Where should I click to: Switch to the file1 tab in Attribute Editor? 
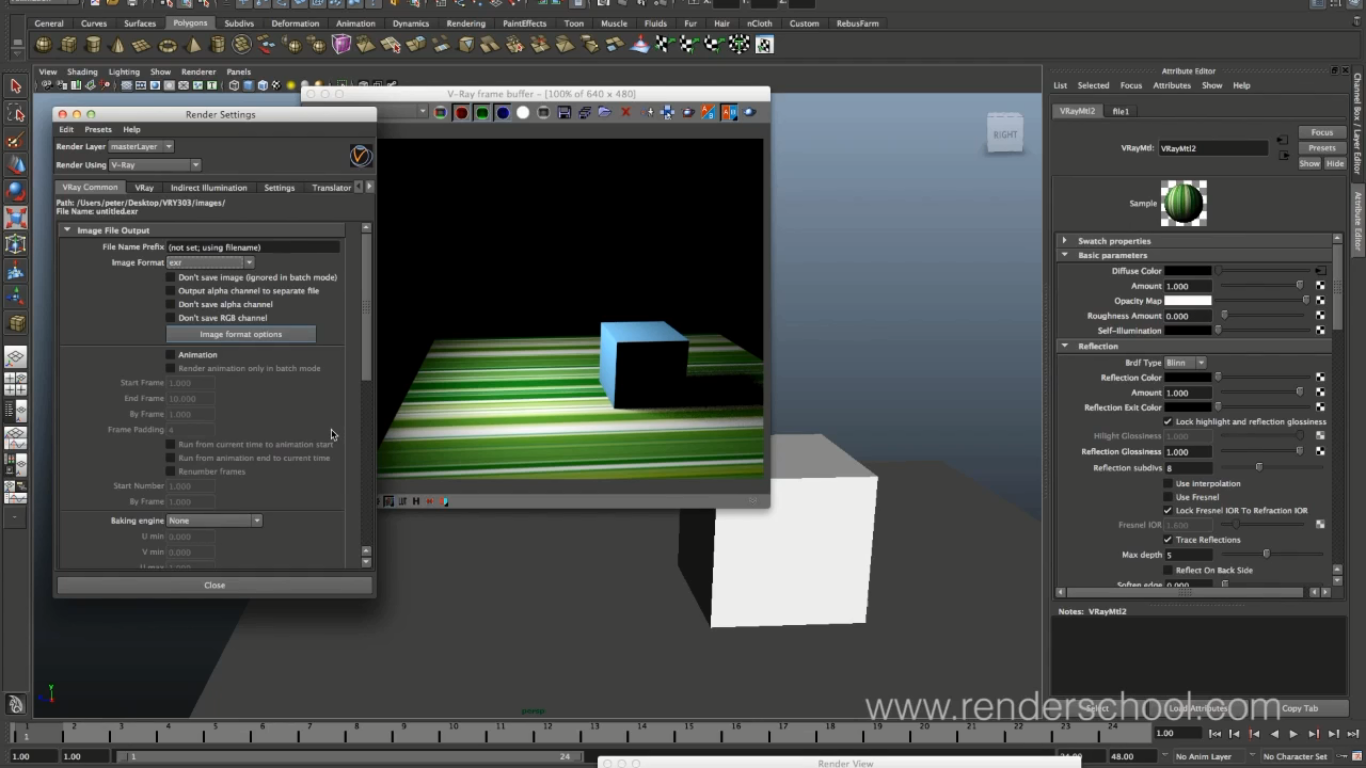click(x=1121, y=112)
